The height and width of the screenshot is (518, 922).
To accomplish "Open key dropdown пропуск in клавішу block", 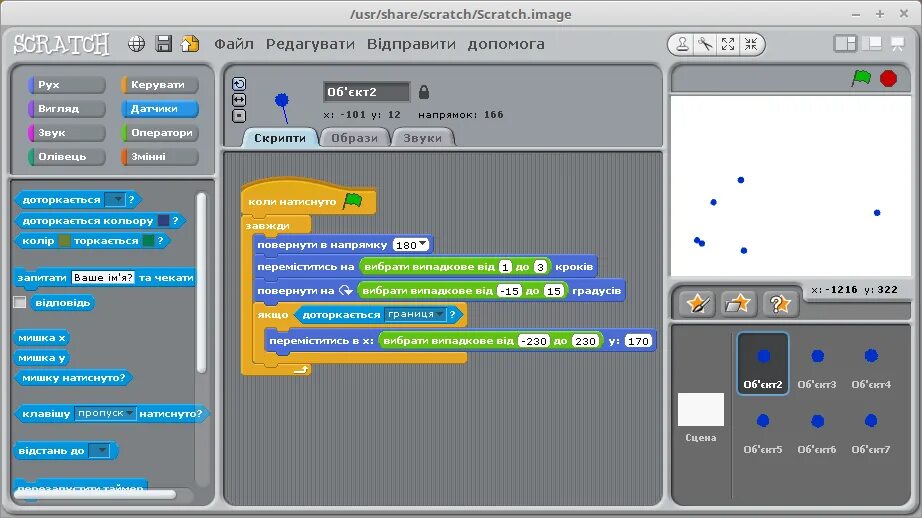I will [105, 413].
